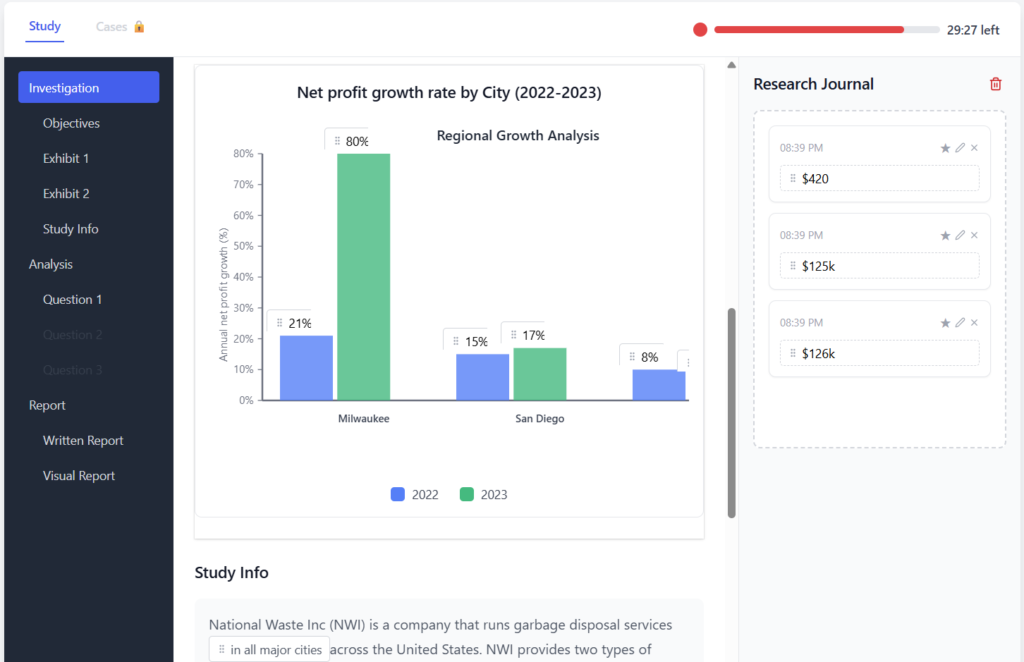Click the red record timer indicator
Image resolution: width=1024 pixels, height=662 pixels.
tap(700, 30)
